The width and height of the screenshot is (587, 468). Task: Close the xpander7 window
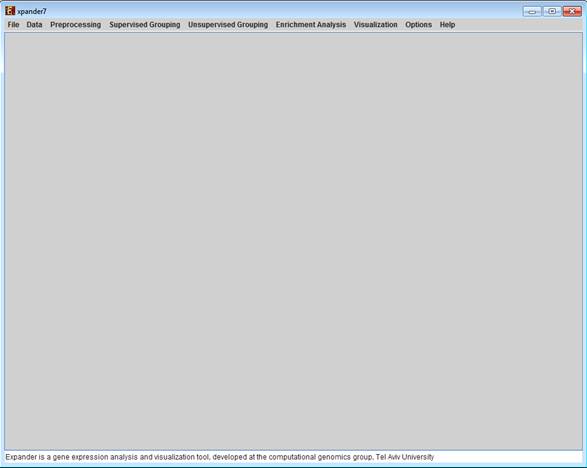click(x=572, y=11)
